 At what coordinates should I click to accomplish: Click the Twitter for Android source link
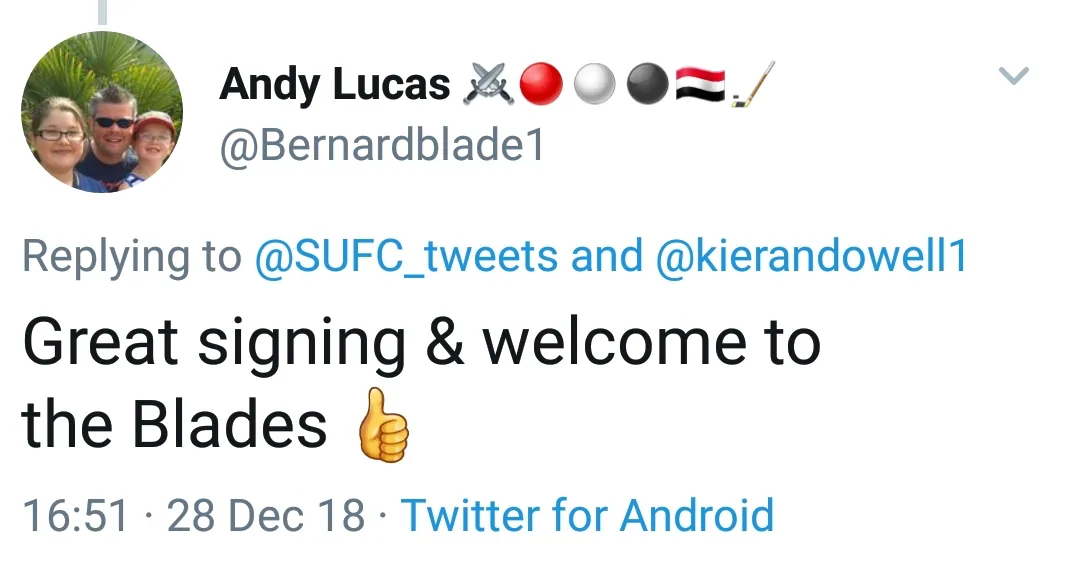click(x=587, y=516)
